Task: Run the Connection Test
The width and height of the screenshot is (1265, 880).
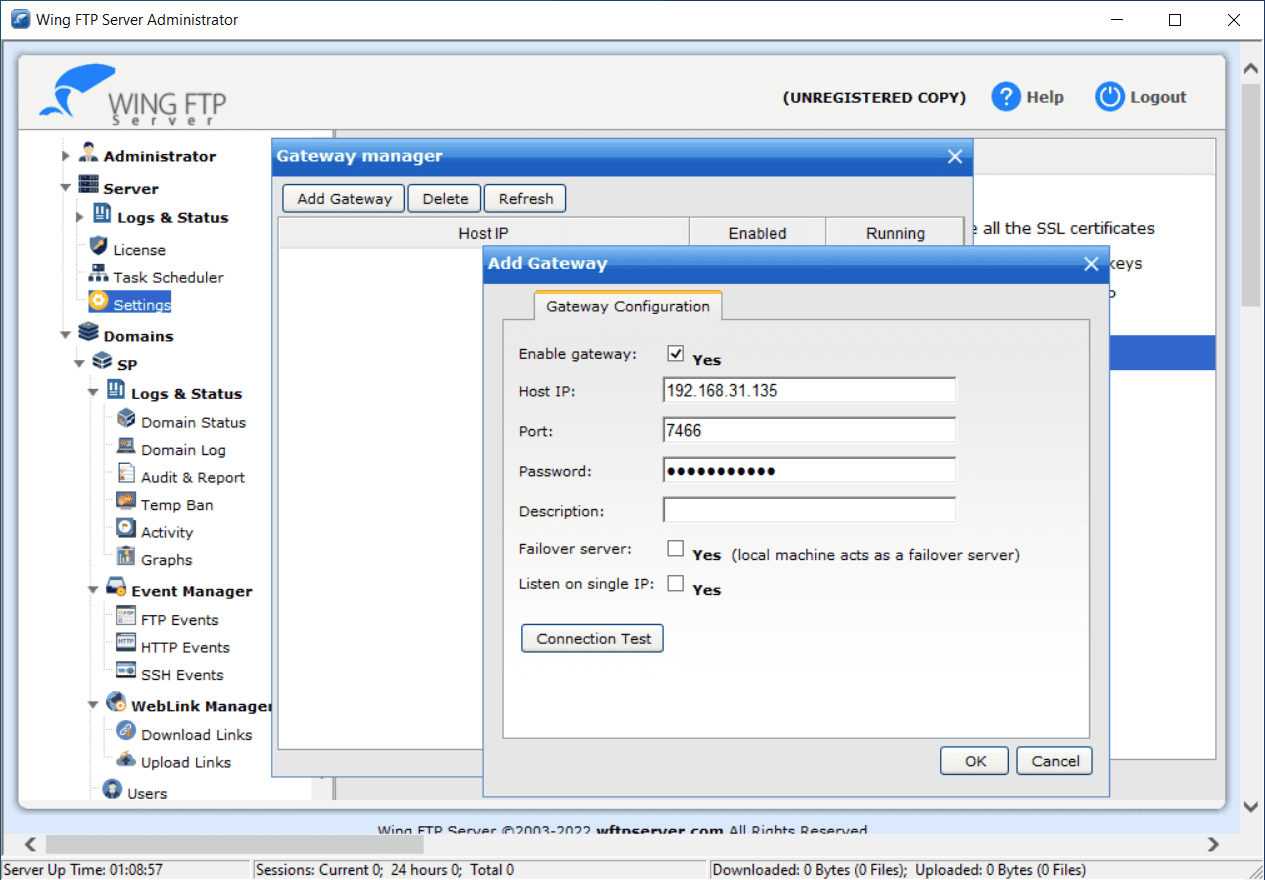Action: point(593,638)
